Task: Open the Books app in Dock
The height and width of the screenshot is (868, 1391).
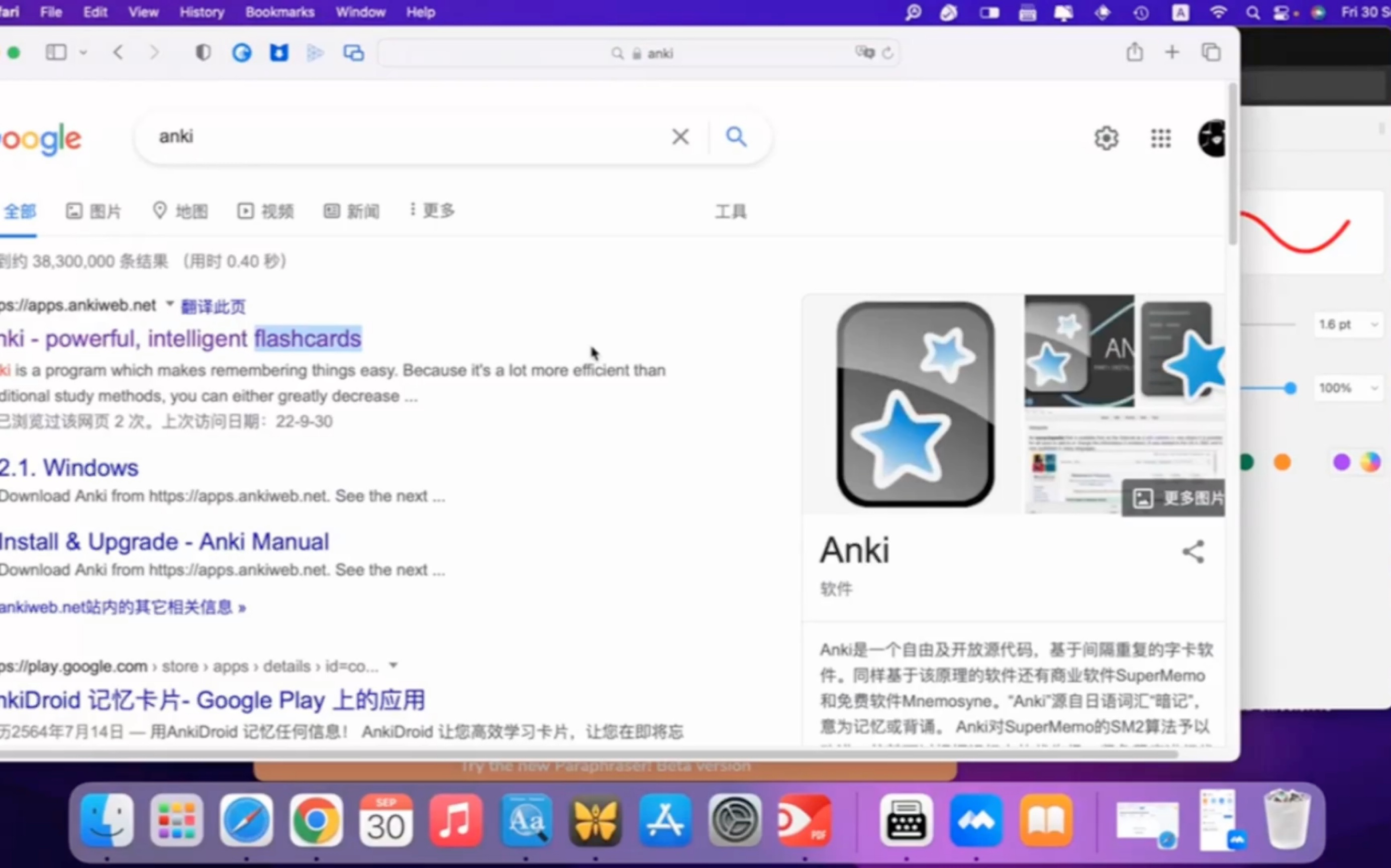Action: click(x=1046, y=820)
